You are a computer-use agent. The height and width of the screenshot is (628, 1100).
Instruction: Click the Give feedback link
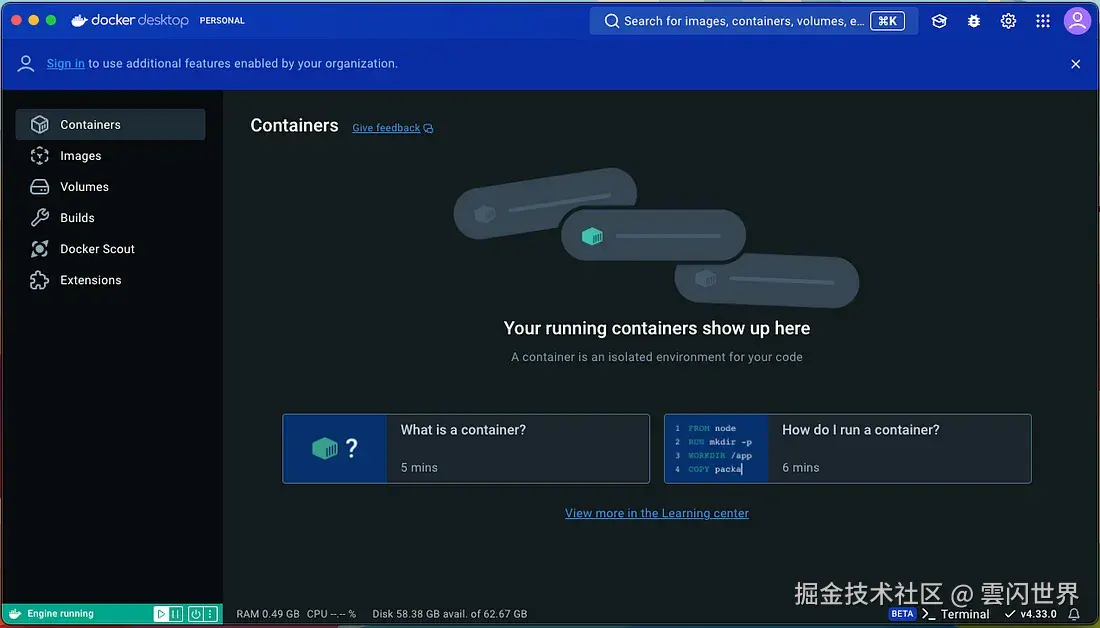click(392, 128)
